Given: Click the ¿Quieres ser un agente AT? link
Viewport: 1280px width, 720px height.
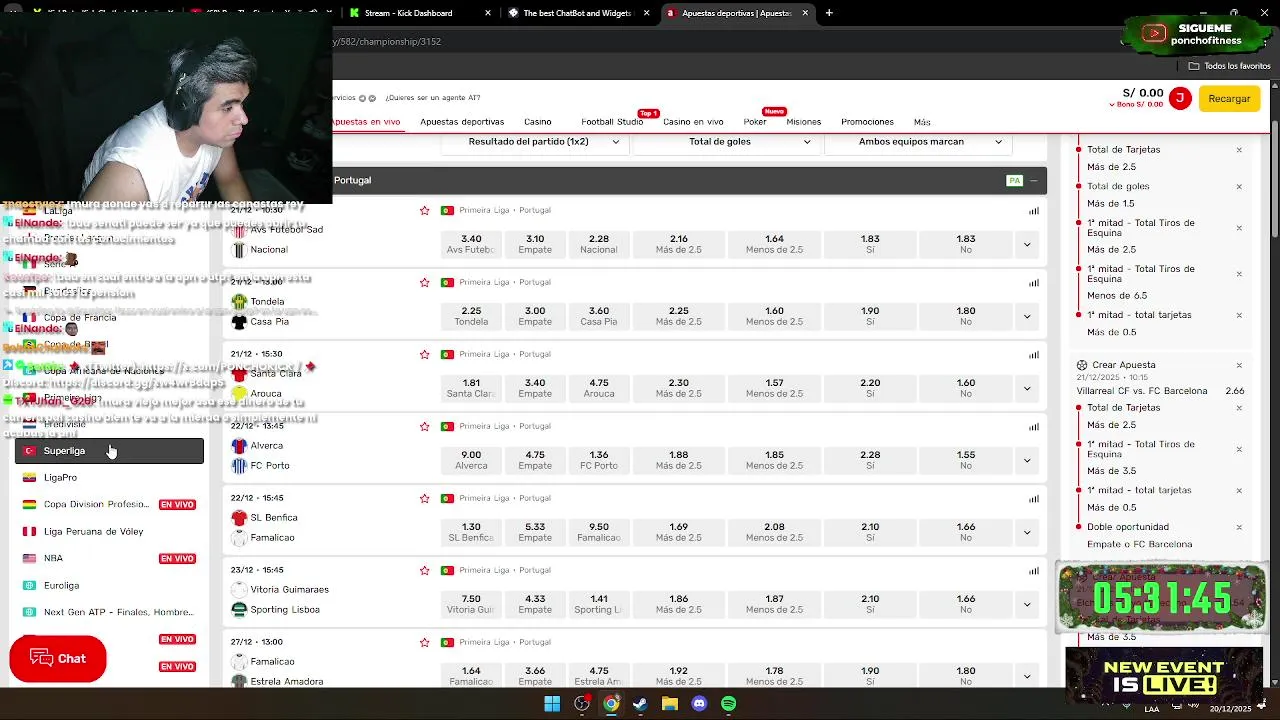Looking at the screenshot, I should (433, 98).
